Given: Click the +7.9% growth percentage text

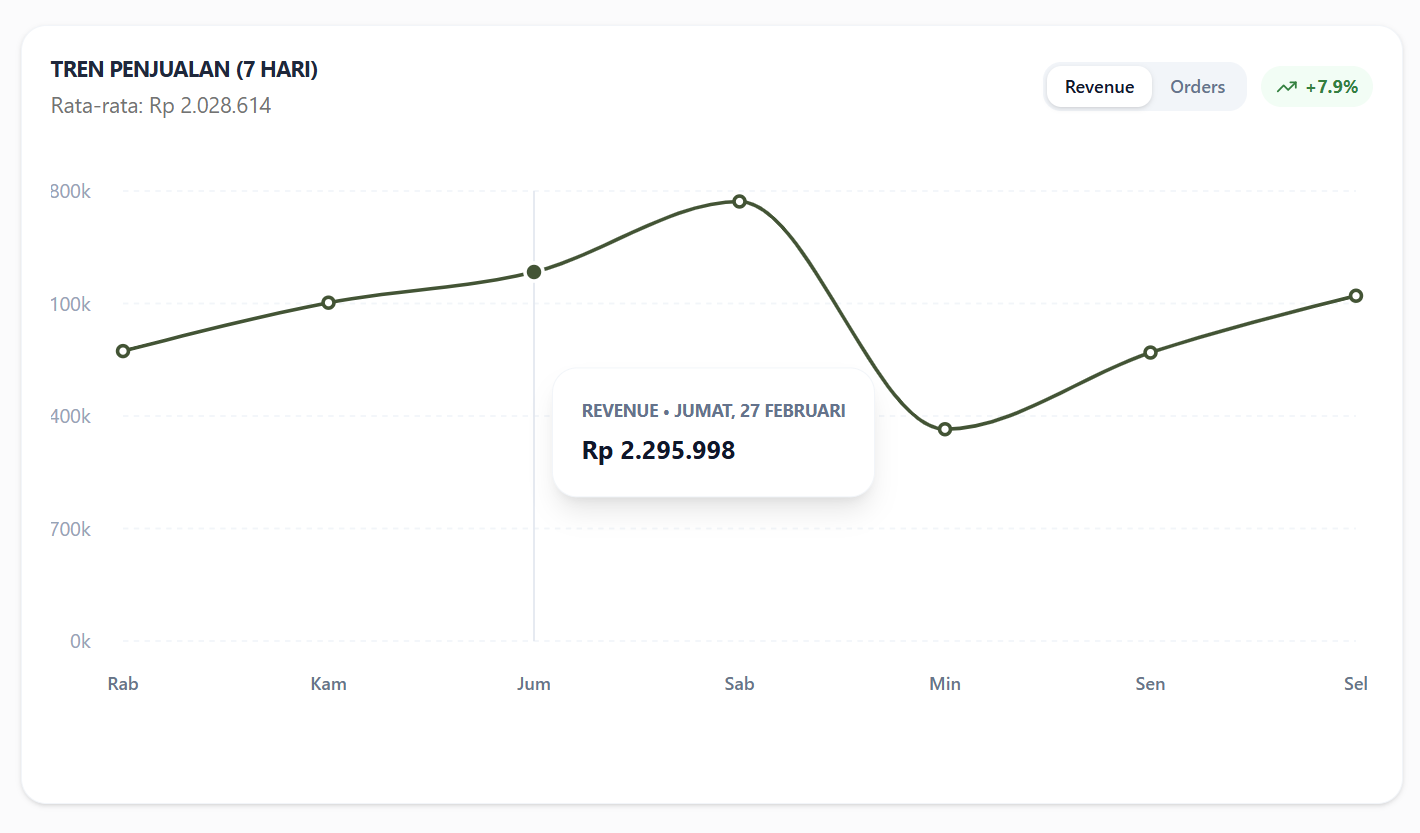Looking at the screenshot, I should point(1331,87).
